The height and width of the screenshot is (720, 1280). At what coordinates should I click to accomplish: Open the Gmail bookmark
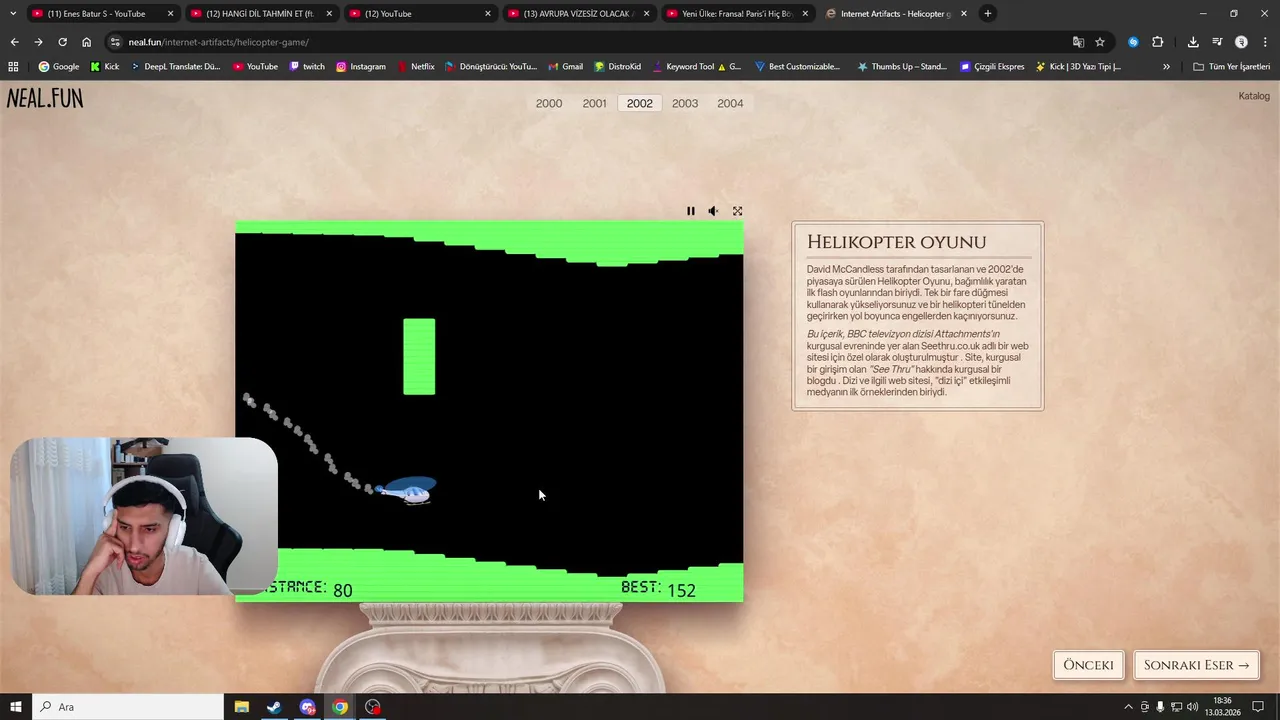(566, 66)
